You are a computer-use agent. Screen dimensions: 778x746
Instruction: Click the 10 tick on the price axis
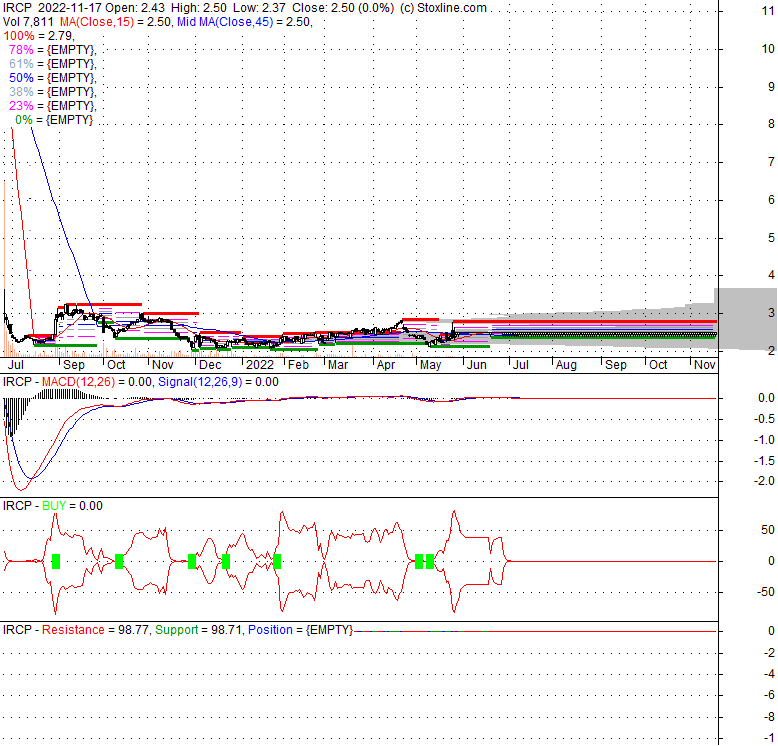[x=768, y=49]
